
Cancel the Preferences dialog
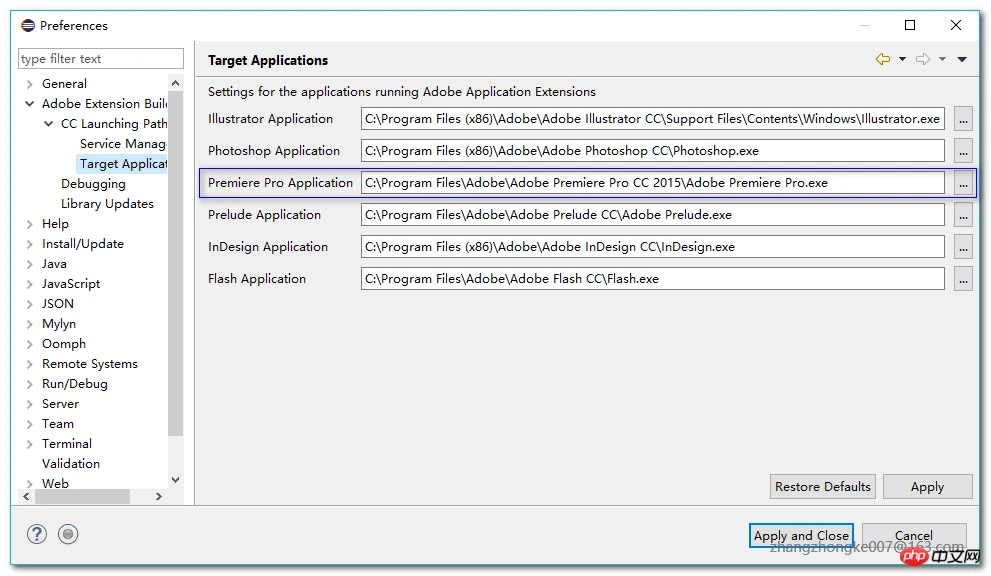914,536
